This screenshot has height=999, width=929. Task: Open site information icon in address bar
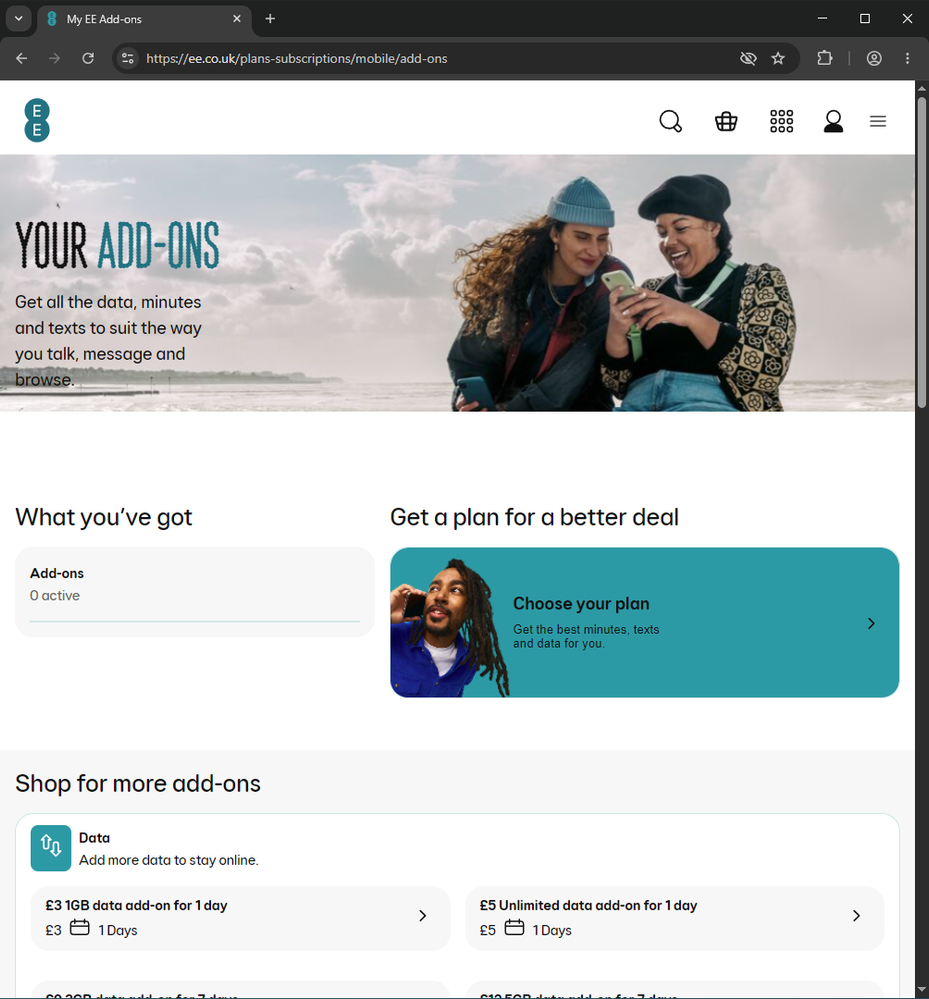[x=128, y=59]
